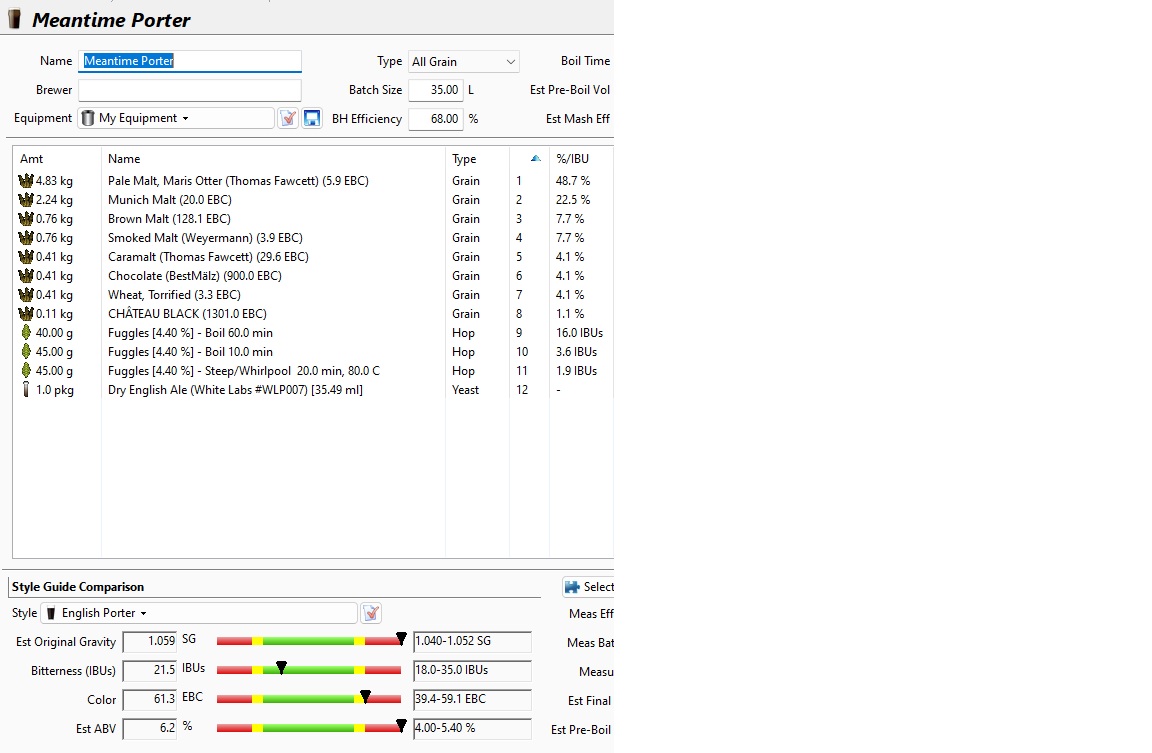Click the edit equipment profile icon
Image resolution: width=1152 pixels, height=753 pixels.
click(288, 118)
